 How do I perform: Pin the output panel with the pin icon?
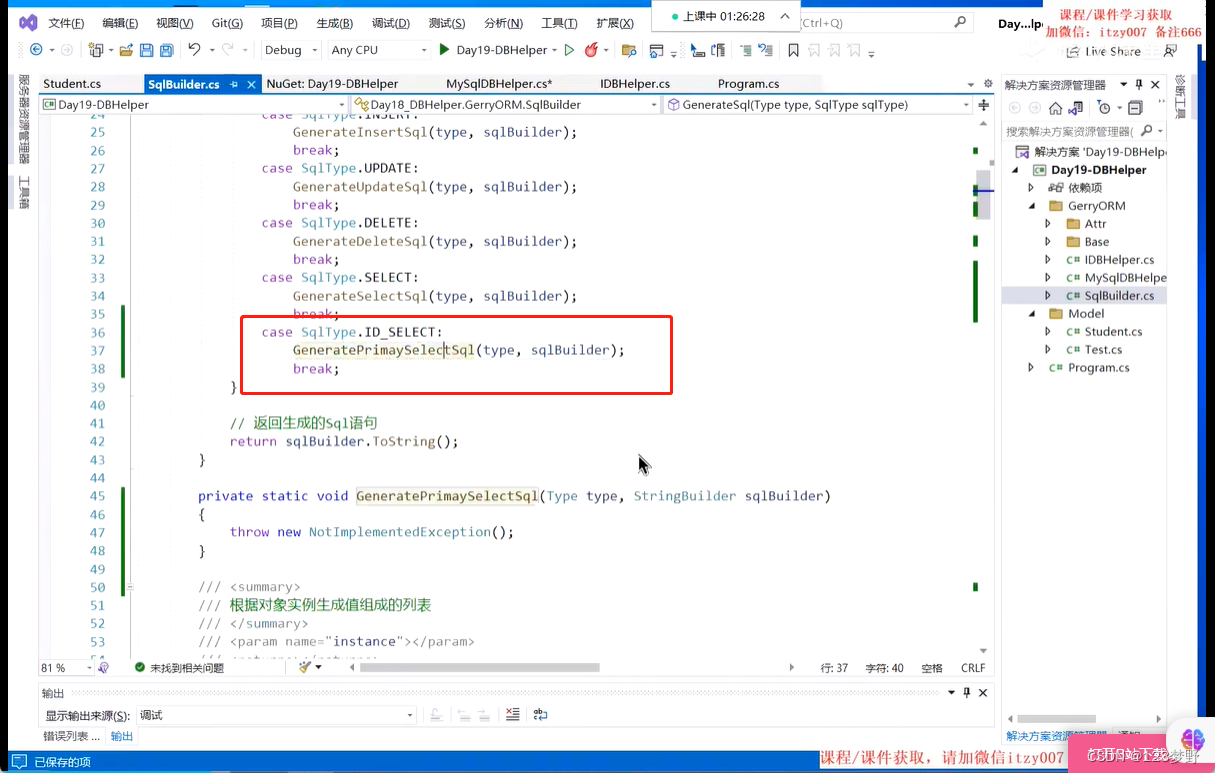pyautogui.click(x=966, y=692)
